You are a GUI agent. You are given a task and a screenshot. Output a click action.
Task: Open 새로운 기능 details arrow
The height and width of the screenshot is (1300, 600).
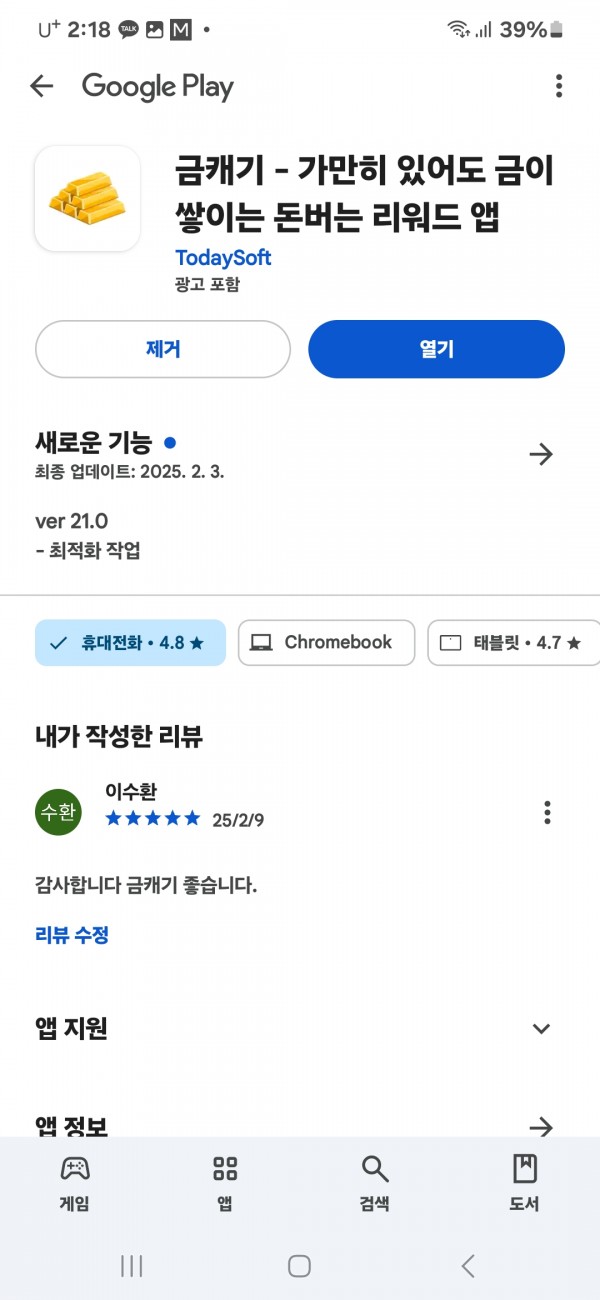(x=541, y=455)
